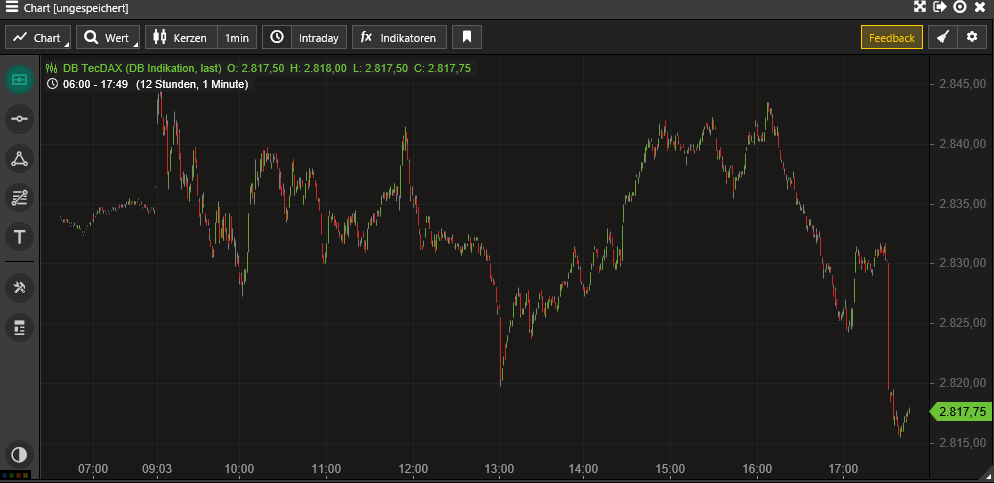The height and width of the screenshot is (483, 994).
Task: Select the Fibonacci trend lines tool
Action: tap(19, 197)
